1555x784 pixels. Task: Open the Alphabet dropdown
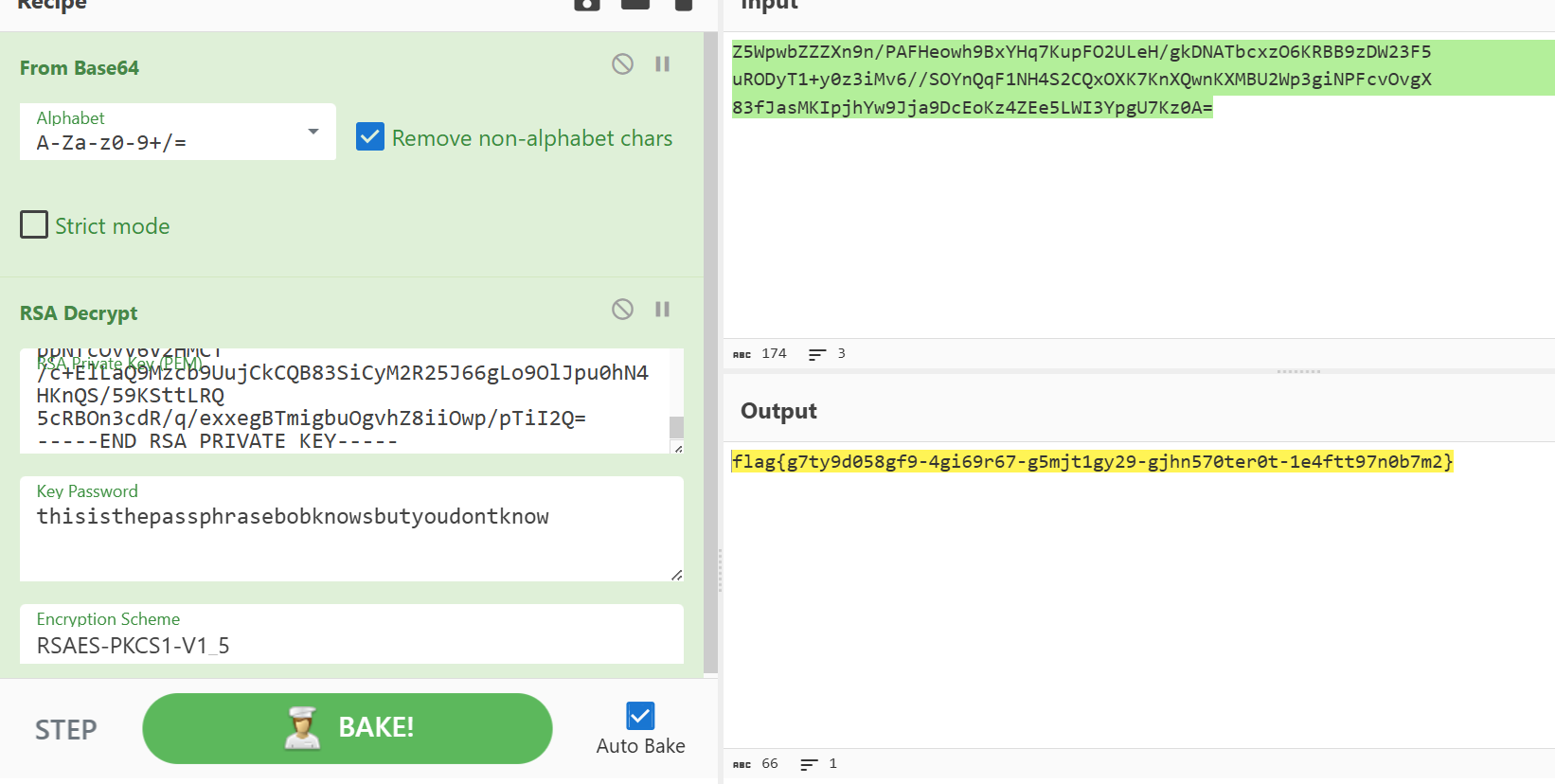click(313, 132)
